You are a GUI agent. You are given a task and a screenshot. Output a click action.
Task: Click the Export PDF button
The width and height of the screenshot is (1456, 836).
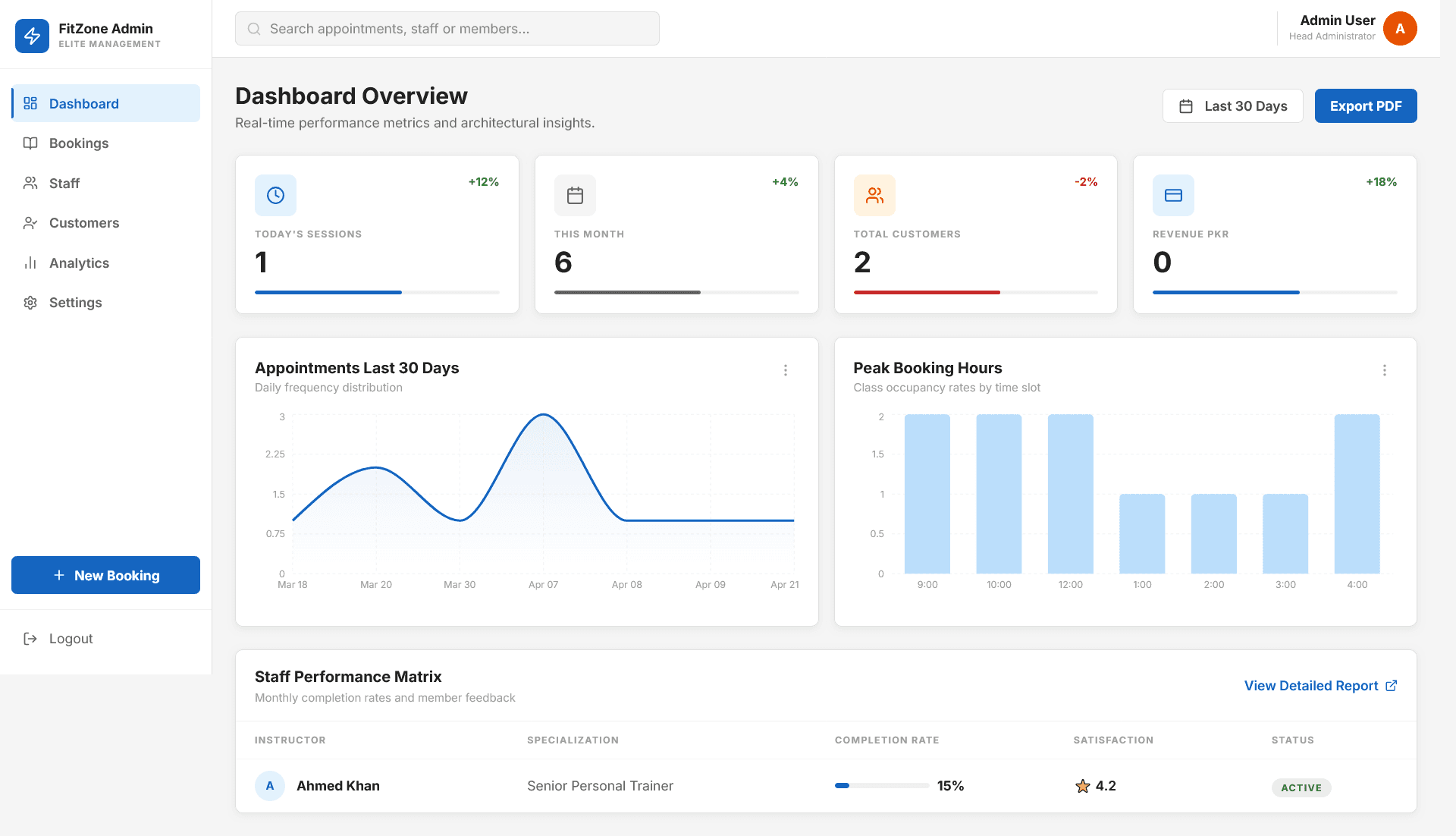(1365, 105)
